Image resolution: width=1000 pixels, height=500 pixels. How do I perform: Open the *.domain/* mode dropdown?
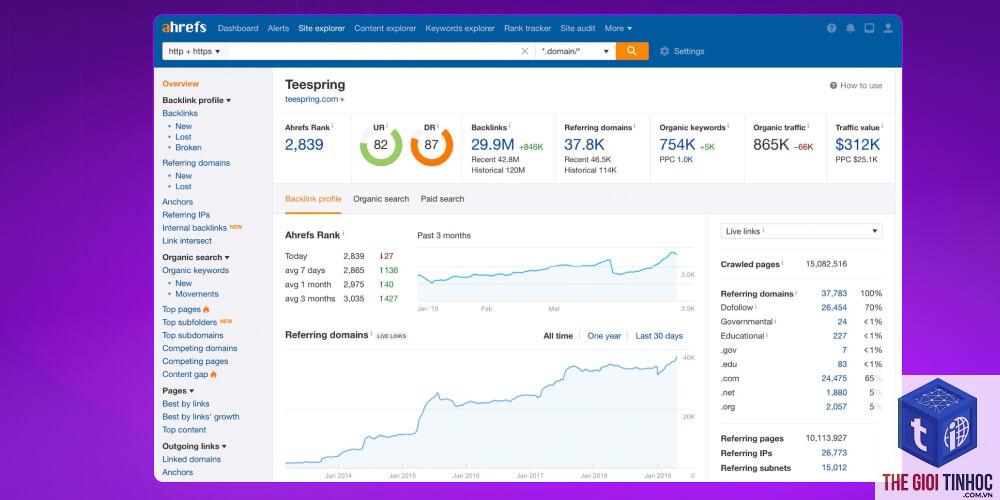tap(576, 51)
